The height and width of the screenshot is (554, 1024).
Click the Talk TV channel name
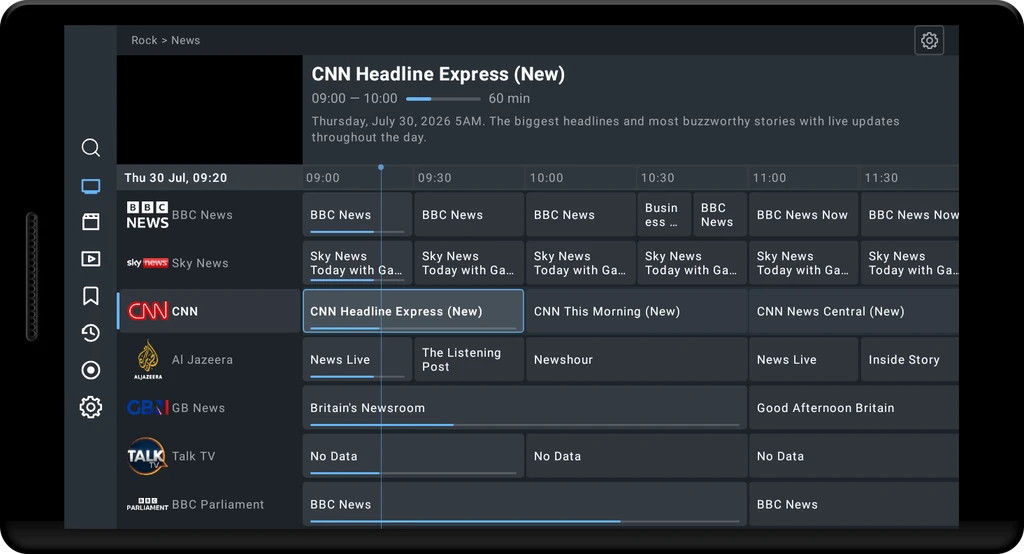(x=193, y=456)
